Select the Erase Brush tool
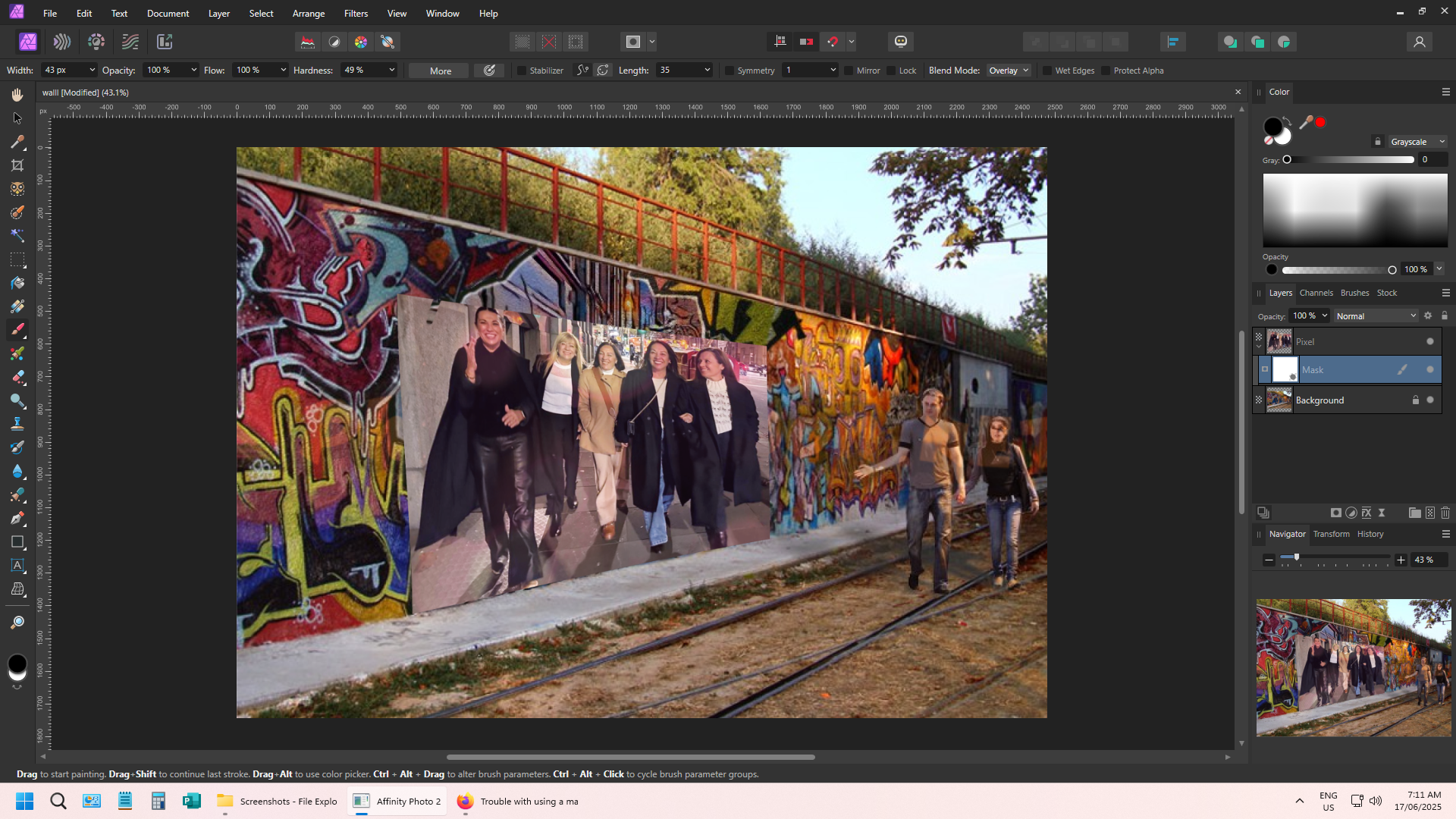1456x819 pixels. (17, 377)
